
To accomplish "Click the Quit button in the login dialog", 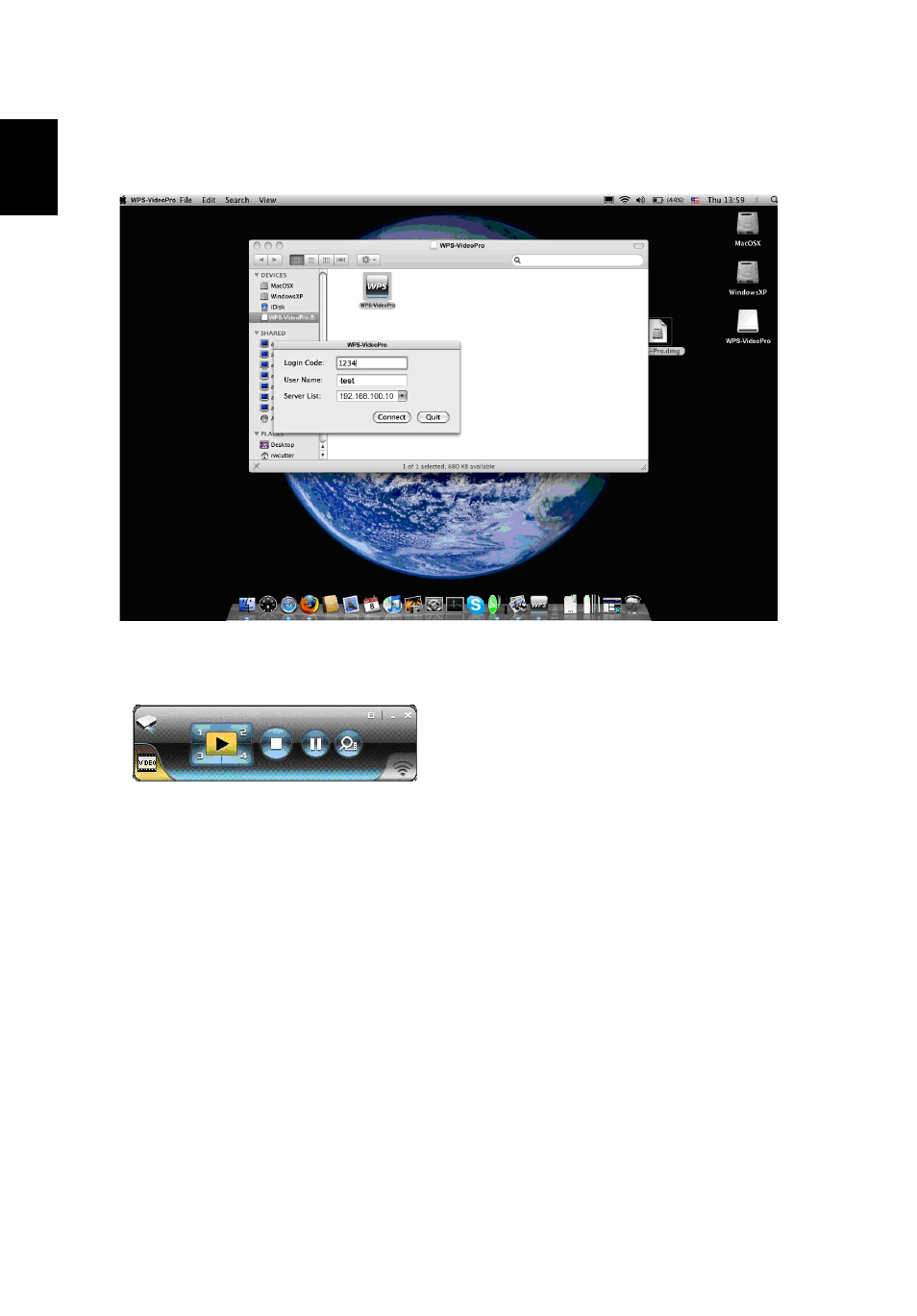I will pyautogui.click(x=433, y=417).
